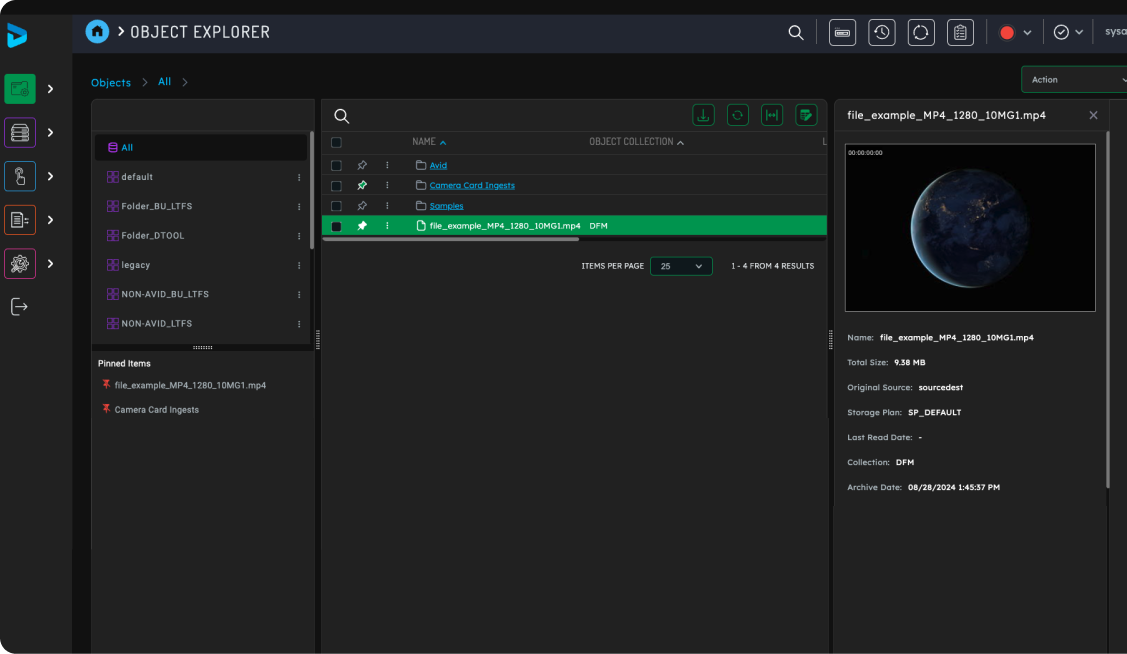Open the purple database panel in sidebar
Screen dimensions: 1127x654
19,132
